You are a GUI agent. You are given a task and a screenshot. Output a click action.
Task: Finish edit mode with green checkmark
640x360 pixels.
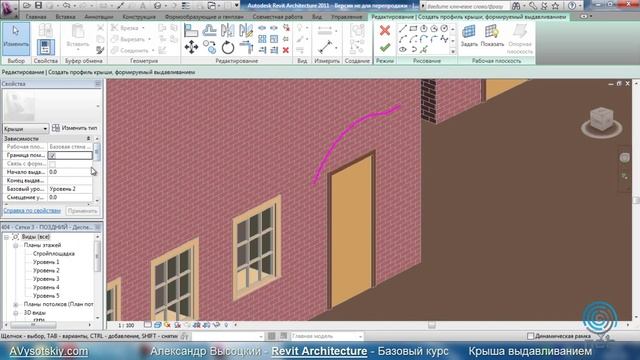point(384,48)
